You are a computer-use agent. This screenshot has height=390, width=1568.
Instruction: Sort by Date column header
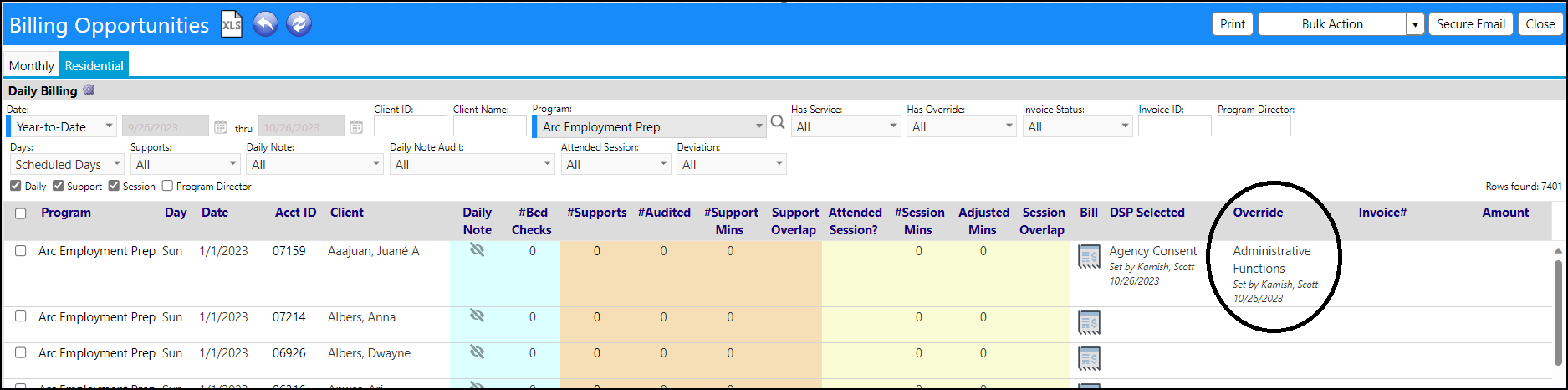[x=215, y=213]
